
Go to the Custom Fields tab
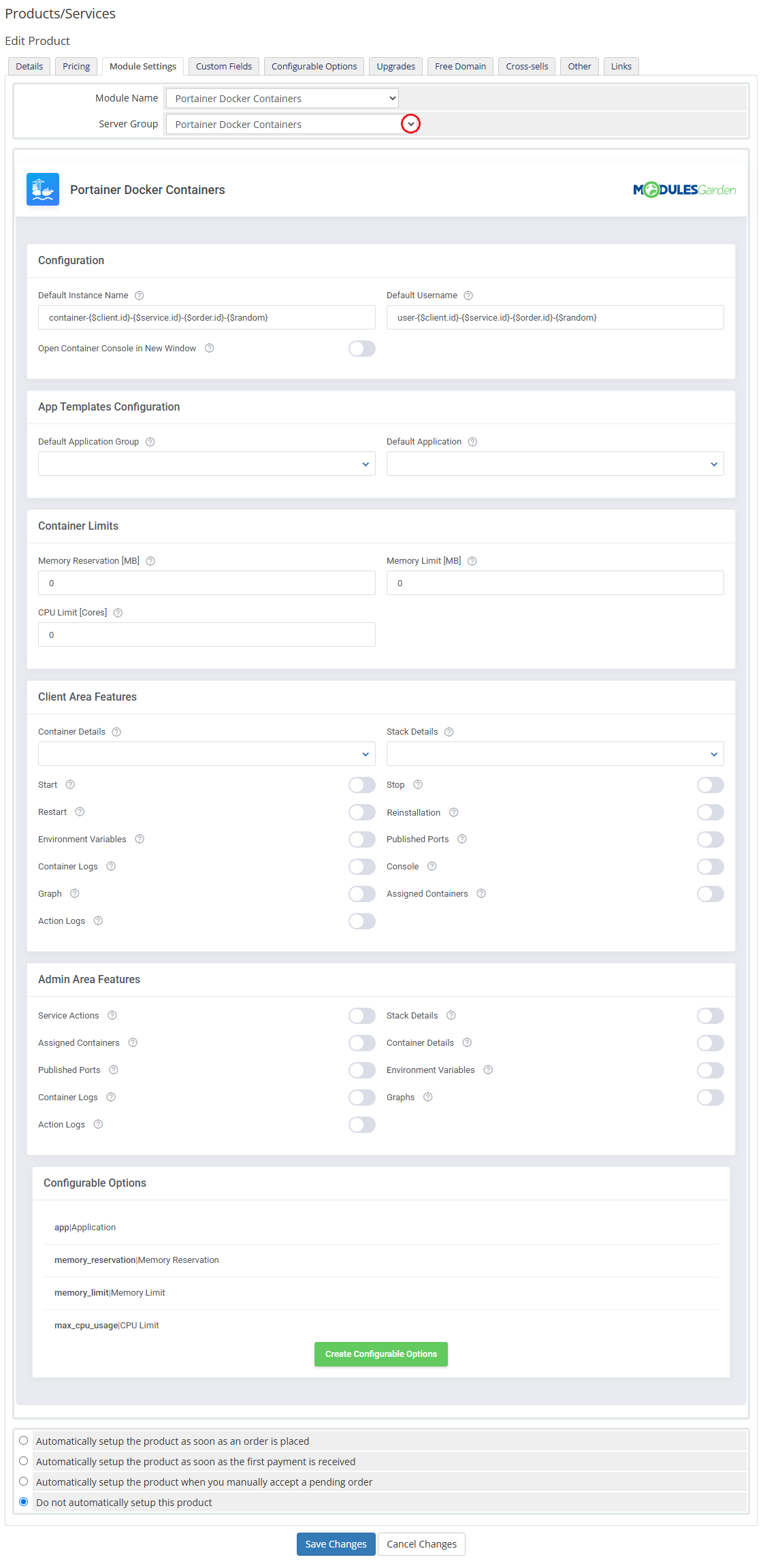224,66
